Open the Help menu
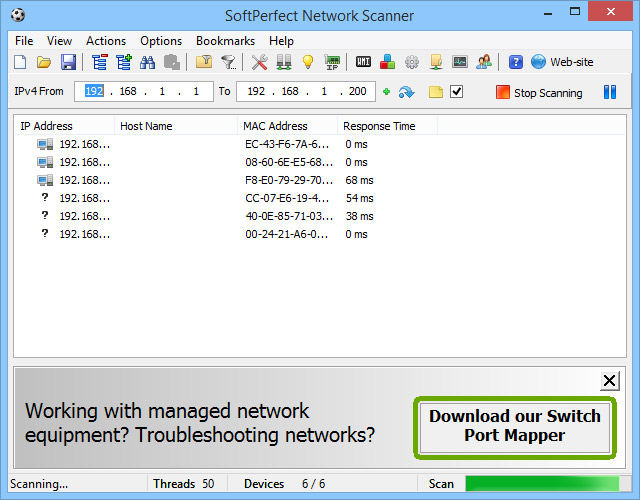Screen dimensions: 640x500 click(281, 41)
